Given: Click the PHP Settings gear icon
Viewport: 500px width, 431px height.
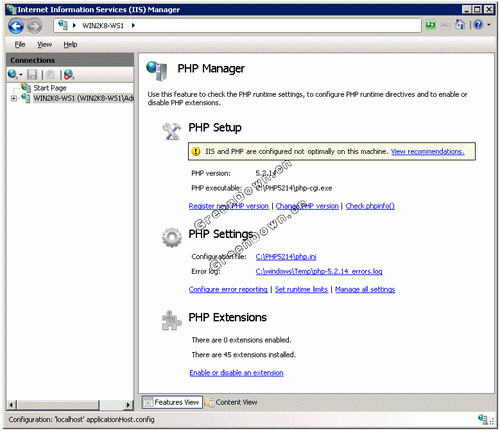Looking at the screenshot, I should 172,237.
